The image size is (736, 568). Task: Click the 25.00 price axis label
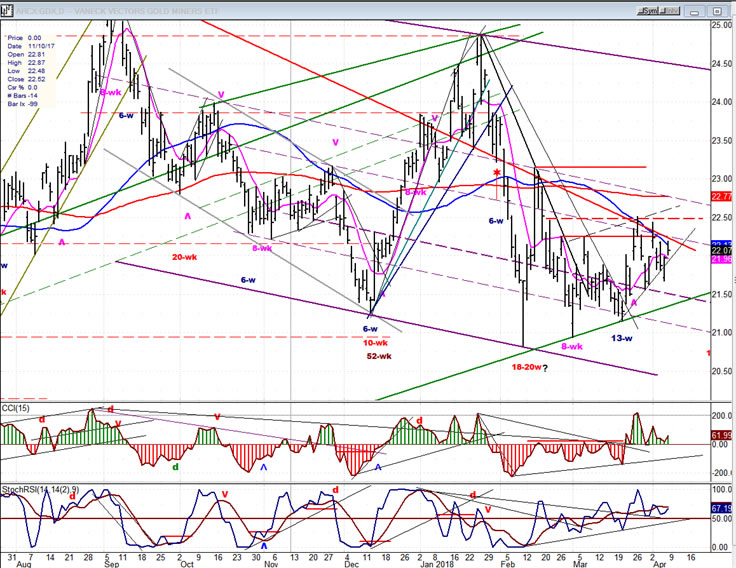pyautogui.click(x=721, y=25)
